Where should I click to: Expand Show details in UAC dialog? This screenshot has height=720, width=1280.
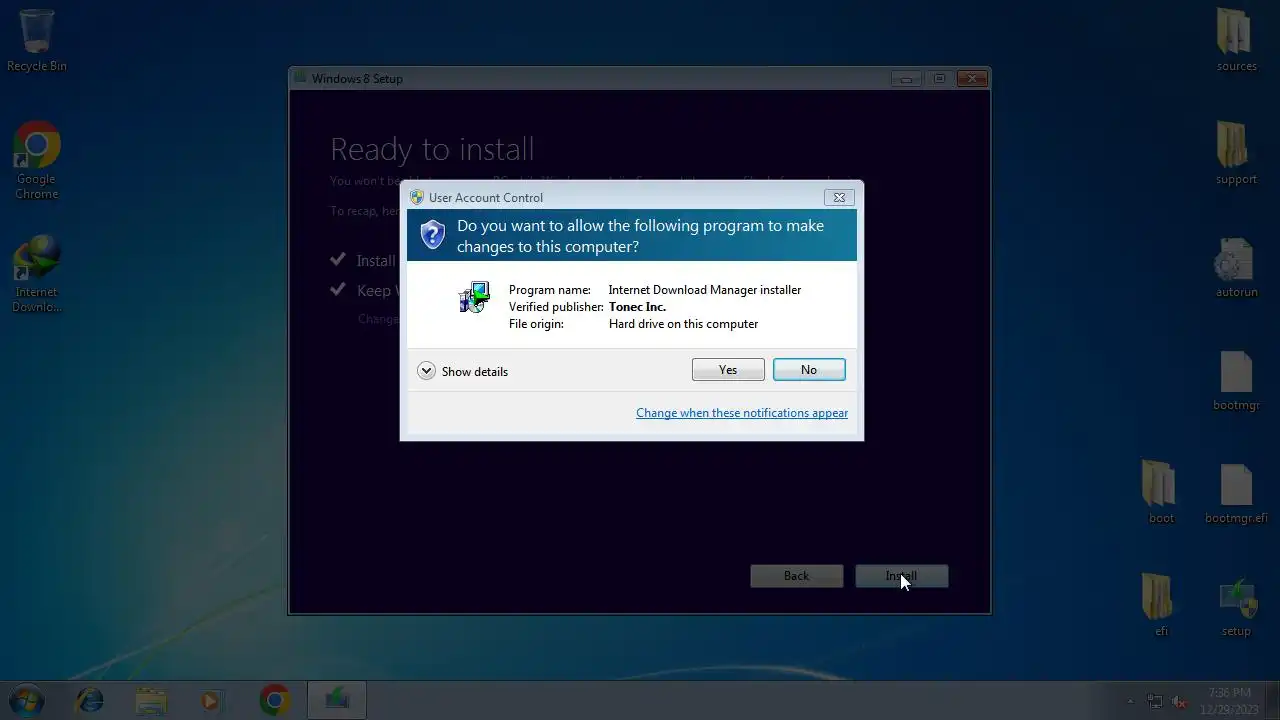coord(462,371)
